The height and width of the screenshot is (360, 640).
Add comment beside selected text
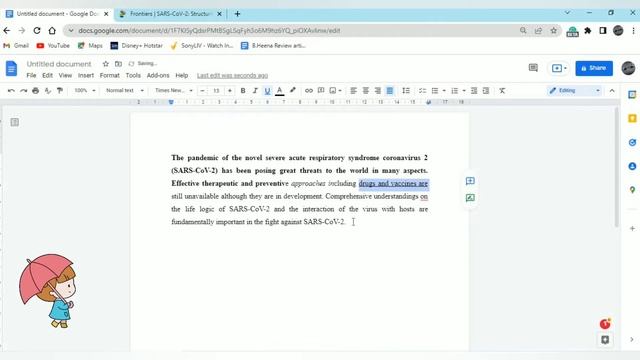(x=470, y=181)
